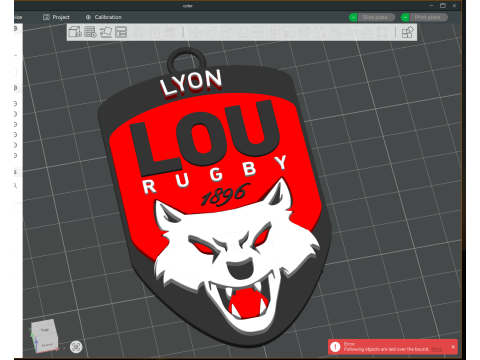Select the greyed Mesh boolean icon
The width and height of the screenshot is (480, 360).
tap(273, 32)
